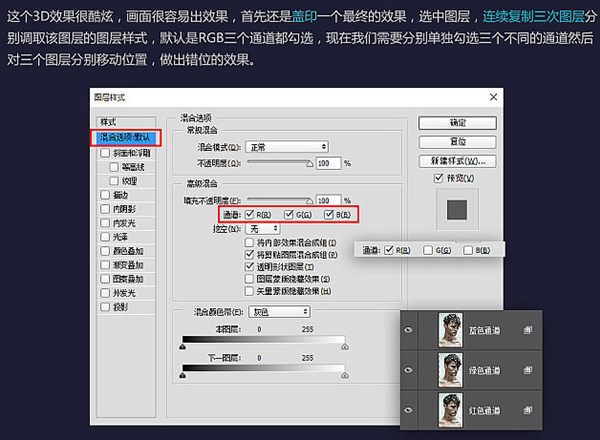Viewport: 600px width, 440px height.
Task: Click eye icon beside 红色通道 layer
Action: (x=408, y=412)
